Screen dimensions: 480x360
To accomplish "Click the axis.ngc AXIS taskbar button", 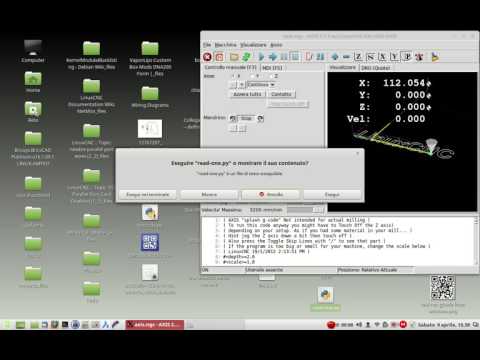I will point(155,324).
